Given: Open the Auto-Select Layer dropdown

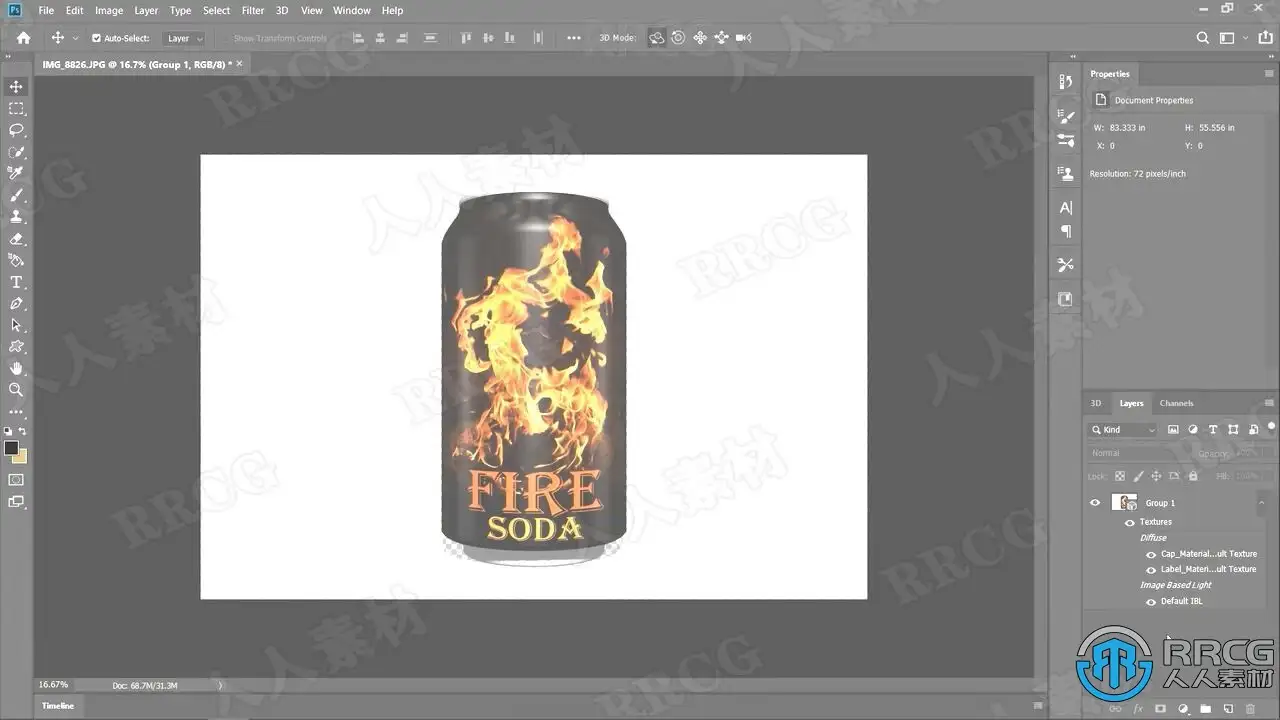Looking at the screenshot, I should [183, 38].
